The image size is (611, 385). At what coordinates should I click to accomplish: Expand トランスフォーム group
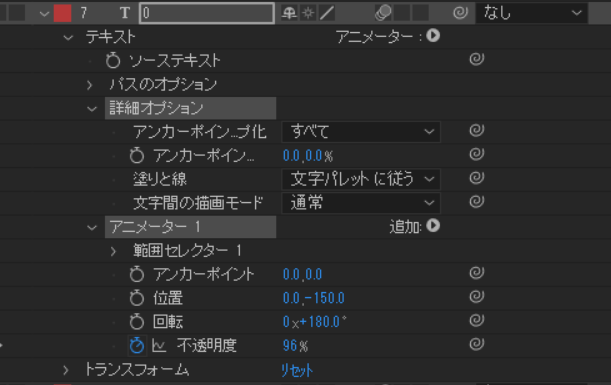66,370
